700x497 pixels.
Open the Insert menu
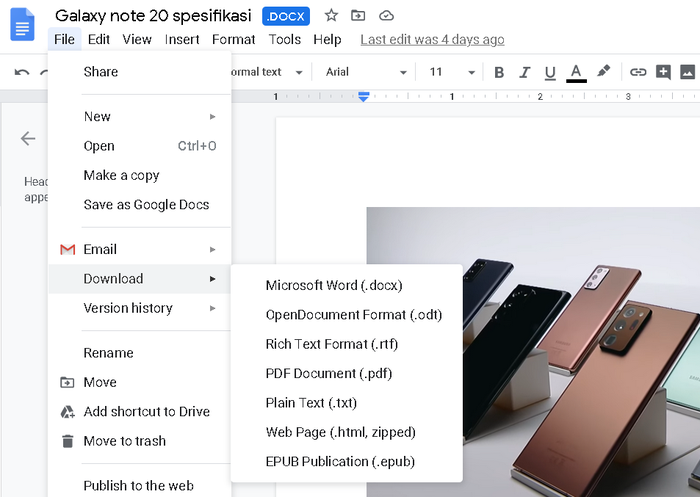pyautogui.click(x=182, y=39)
